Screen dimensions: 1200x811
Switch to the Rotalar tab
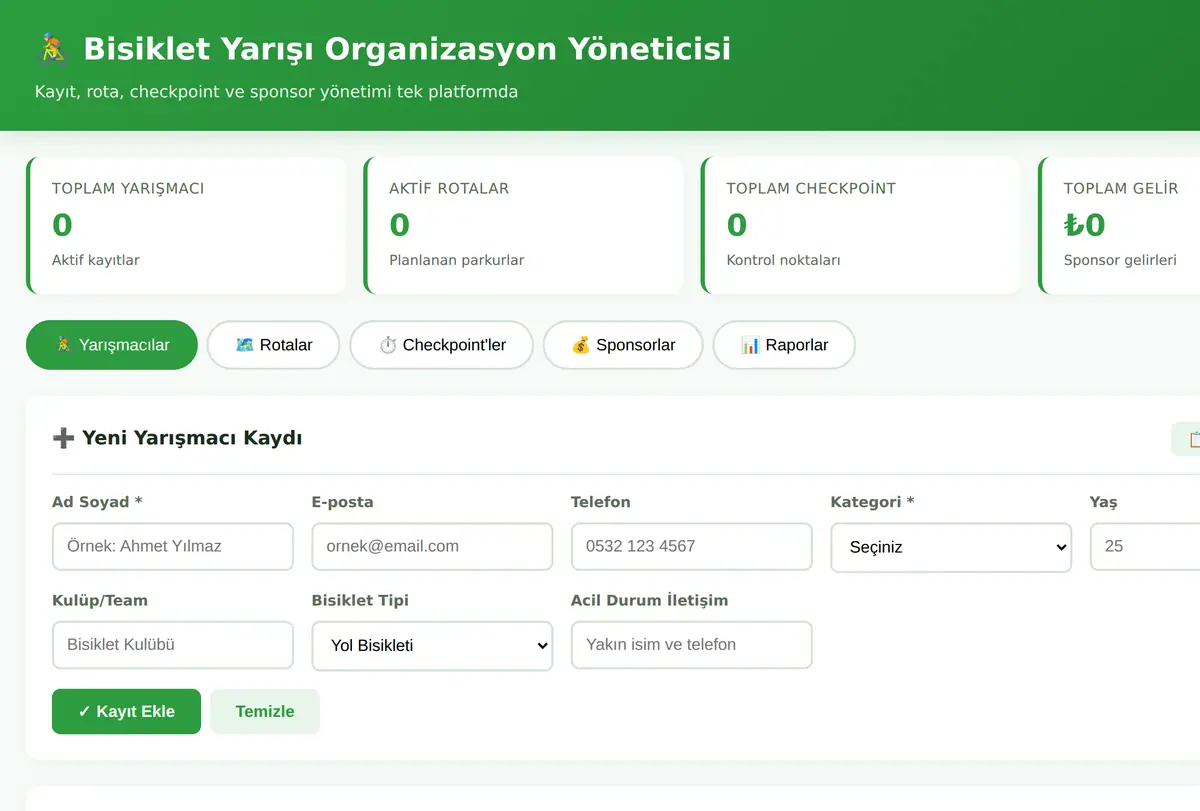click(x=273, y=345)
